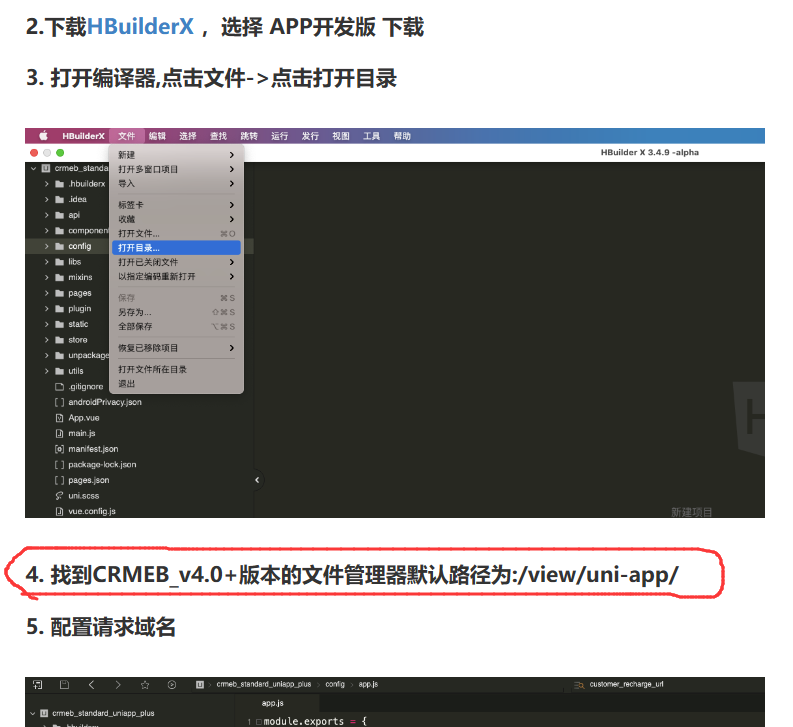
Task: Click the search icon beside customer_recharge_url
Action: (x=579, y=685)
